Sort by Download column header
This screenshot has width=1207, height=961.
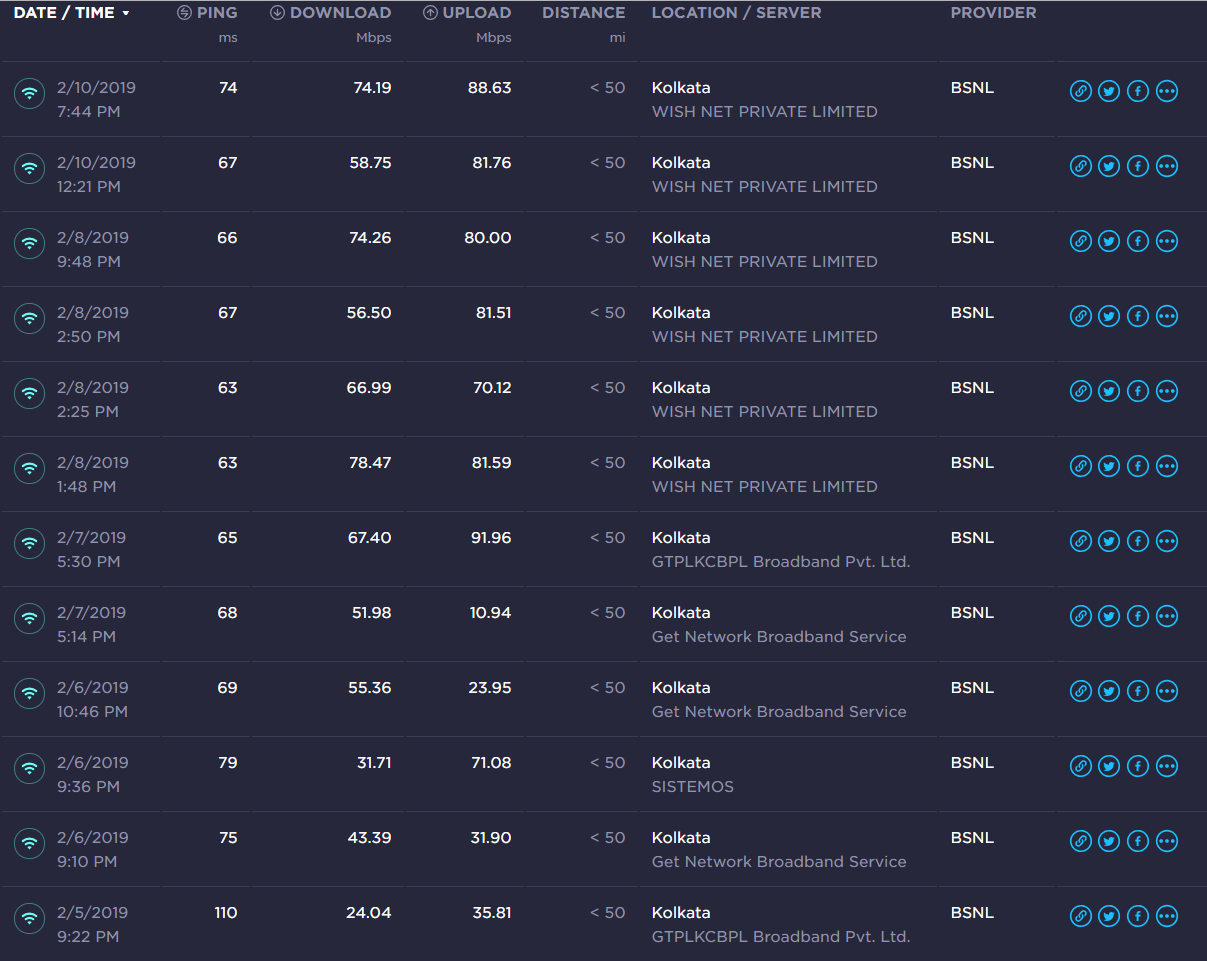pyautogui.click(x=330, y=13)
